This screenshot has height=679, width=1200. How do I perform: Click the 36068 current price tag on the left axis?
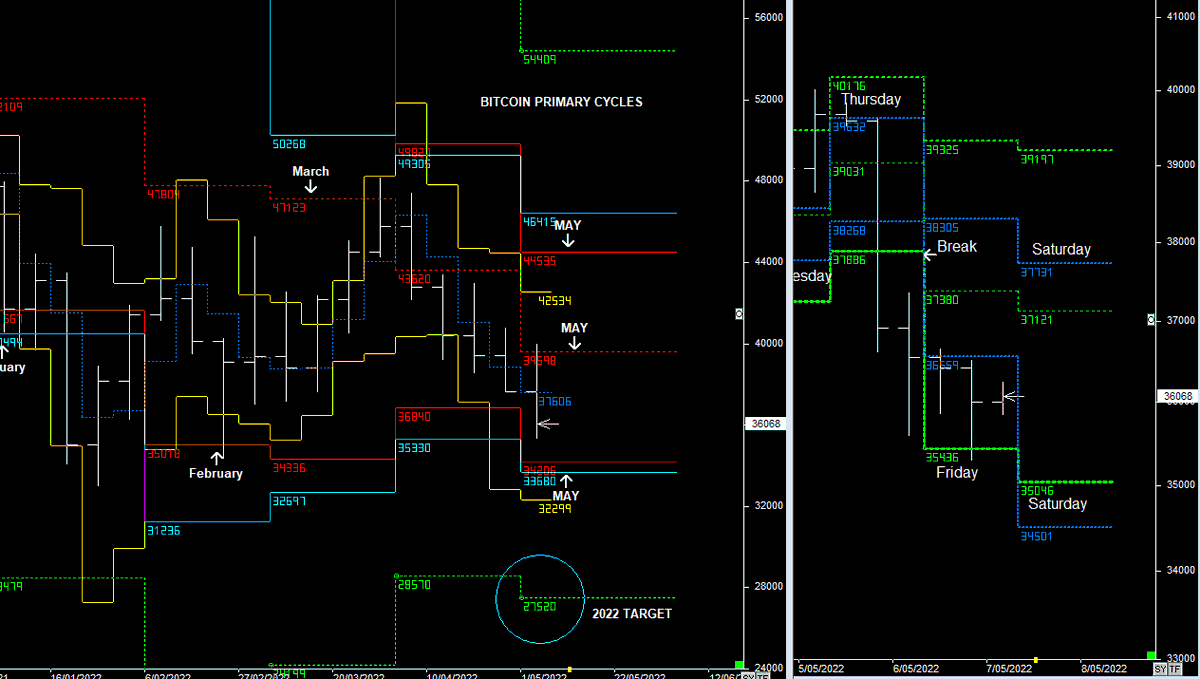(767, 424)
